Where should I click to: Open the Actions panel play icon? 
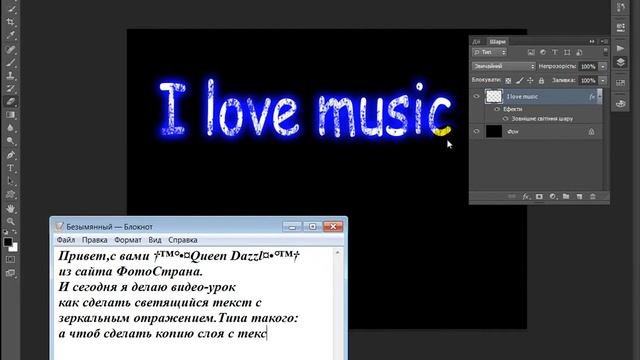[x=620, y=48]
